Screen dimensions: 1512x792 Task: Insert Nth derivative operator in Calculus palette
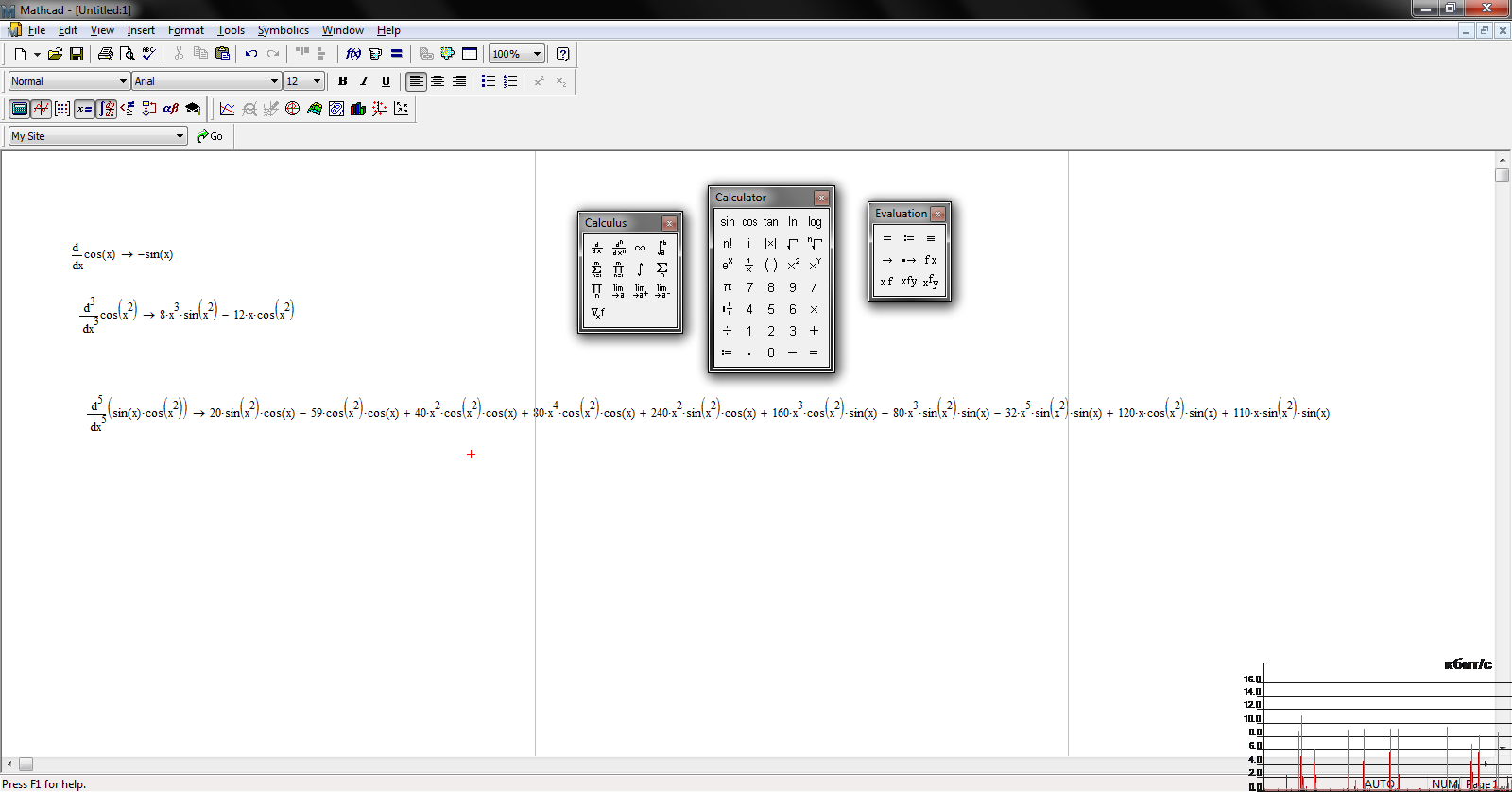click(619, 248)
